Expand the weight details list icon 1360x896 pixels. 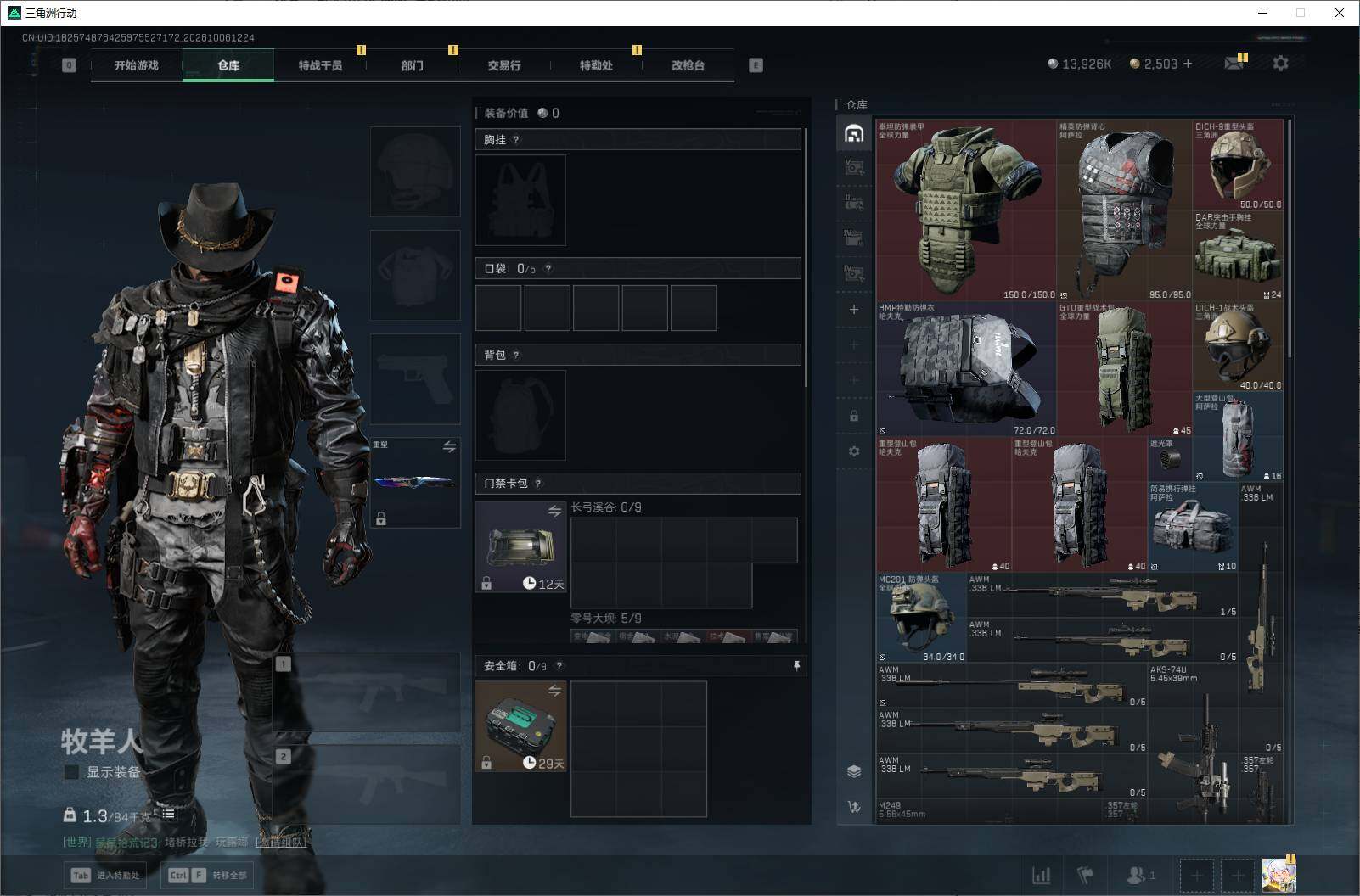pos(169,814)
